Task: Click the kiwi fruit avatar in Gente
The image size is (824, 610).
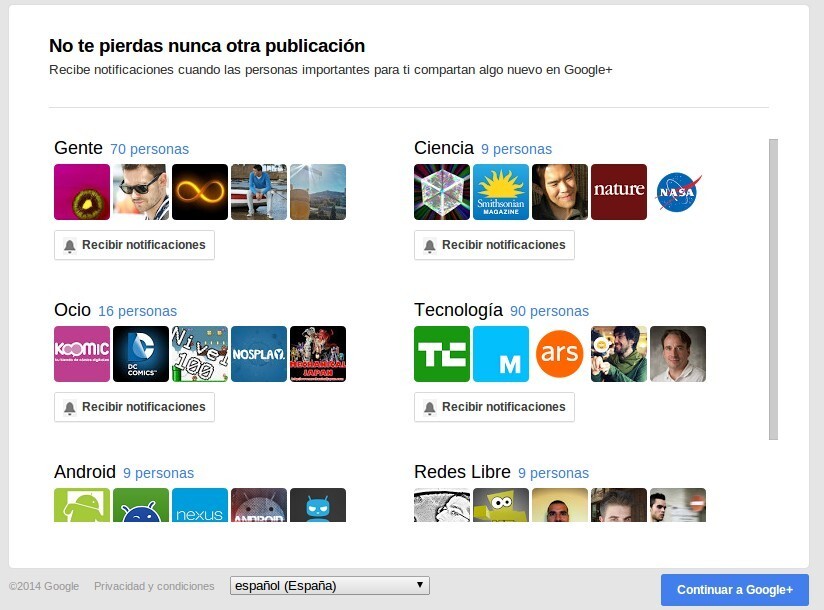Action: (x=82, y=192)
